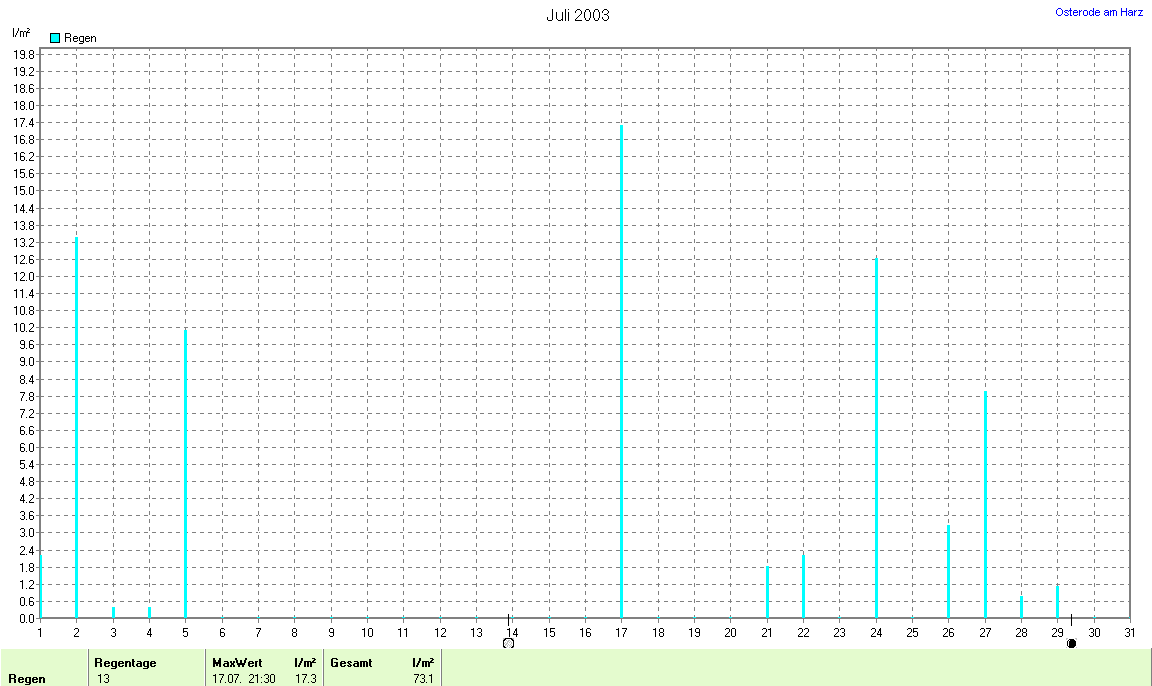Image resolution: width=1152 pixels, height=686 pixels.
Task: Select the Regentage value 13
Action: coord(103,679)
